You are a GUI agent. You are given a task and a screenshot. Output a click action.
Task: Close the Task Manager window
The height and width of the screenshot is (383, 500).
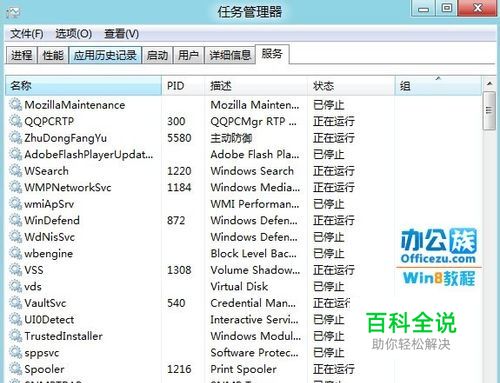point(478,8)
